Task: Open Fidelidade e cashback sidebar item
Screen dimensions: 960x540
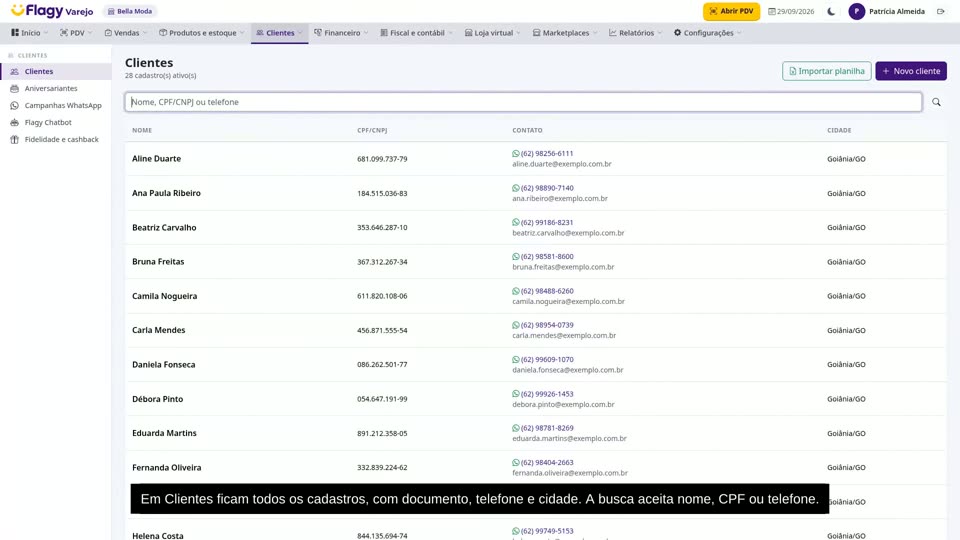Action: 61,140
